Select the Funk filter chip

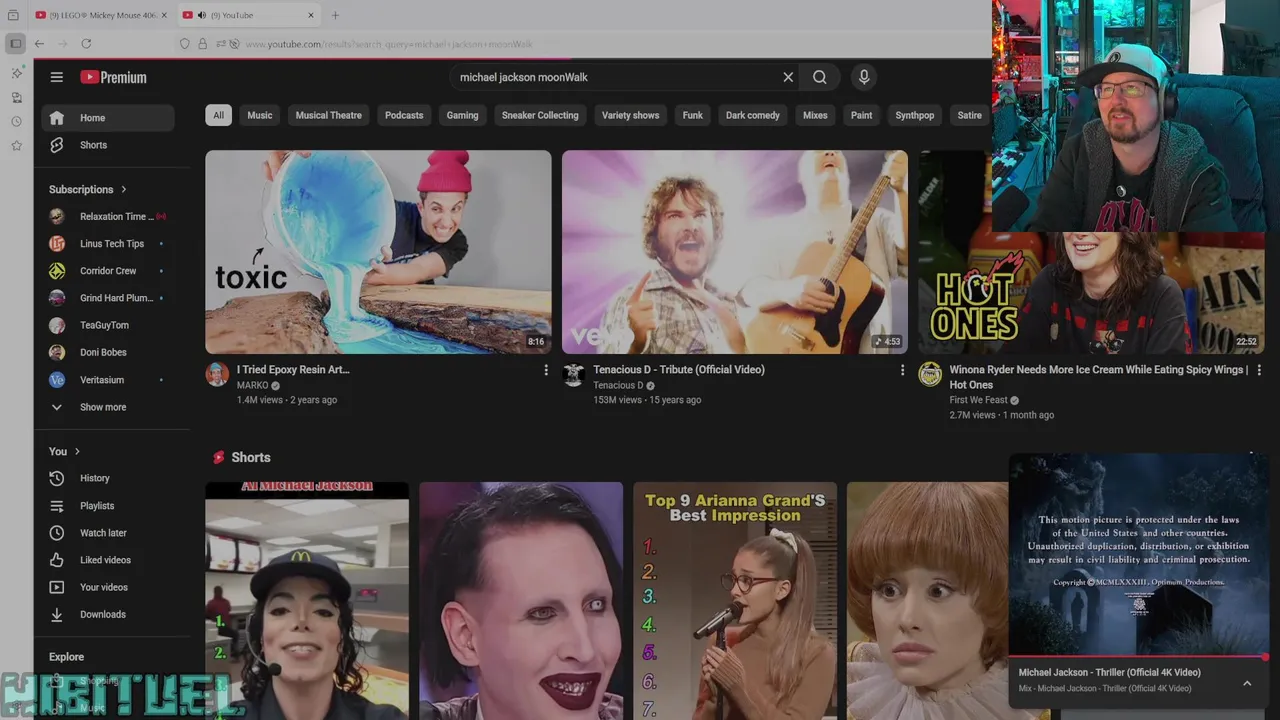click(693, 115)
